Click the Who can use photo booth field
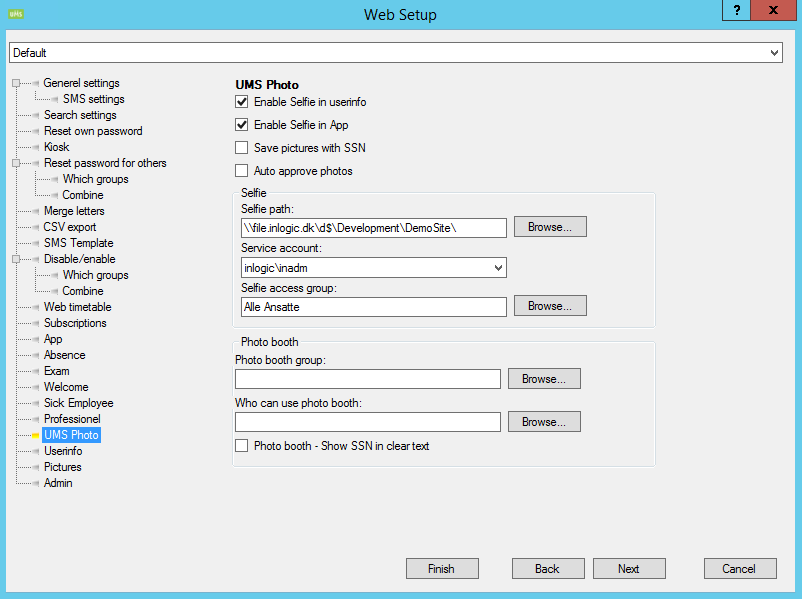Screen dimensions: 802x599 point(367,422)
